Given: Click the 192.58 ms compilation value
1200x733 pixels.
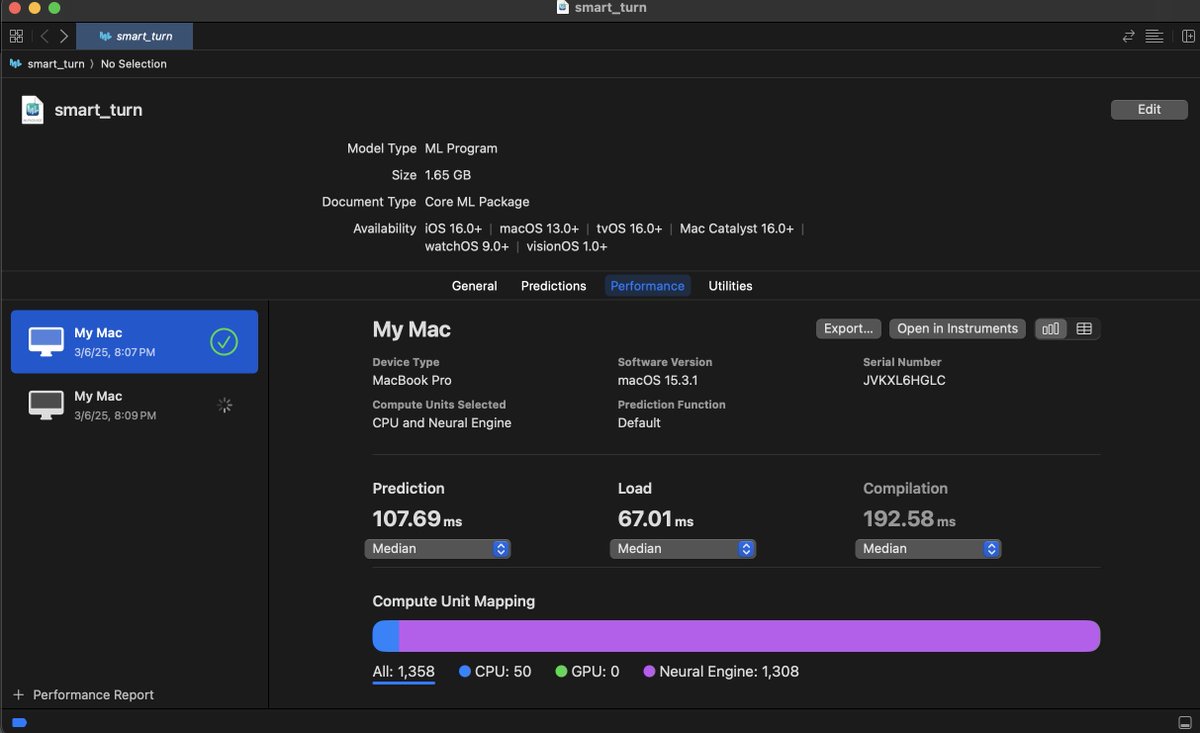Looking at the screenshot, I should [909, 519].
